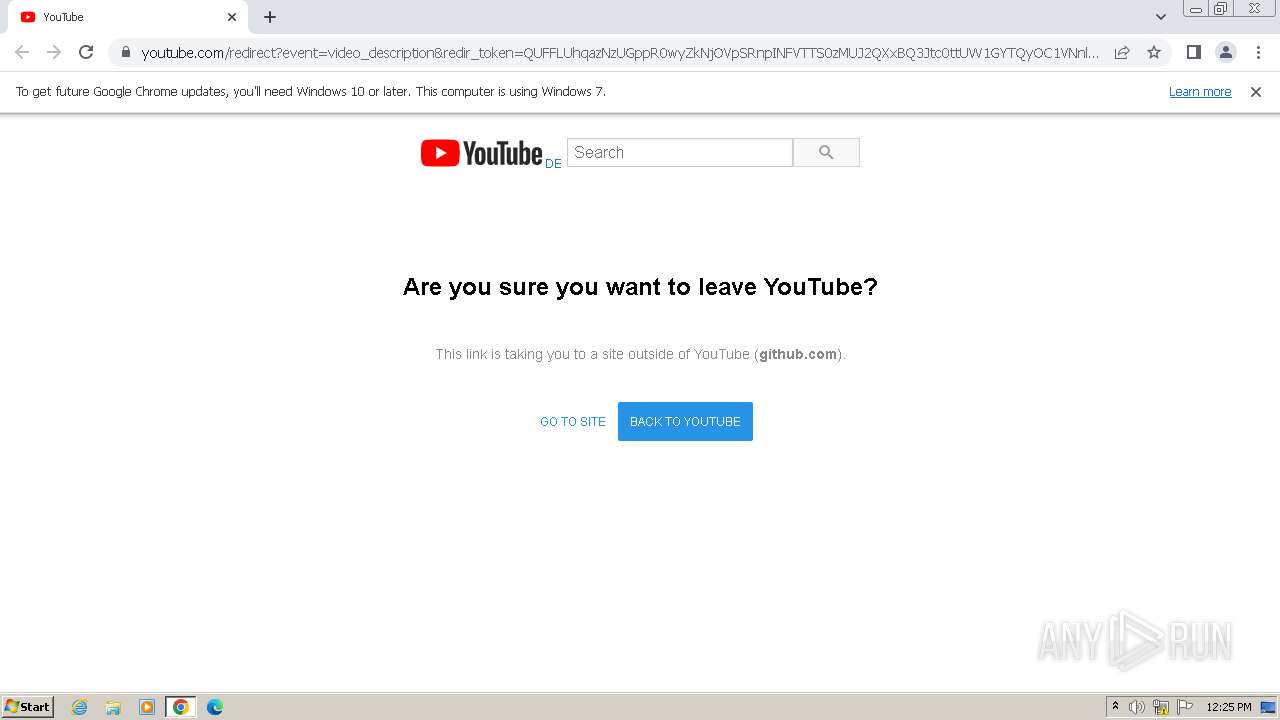
Task: Bookmark this tab with star icon
Action: (x=1154, y=52)
